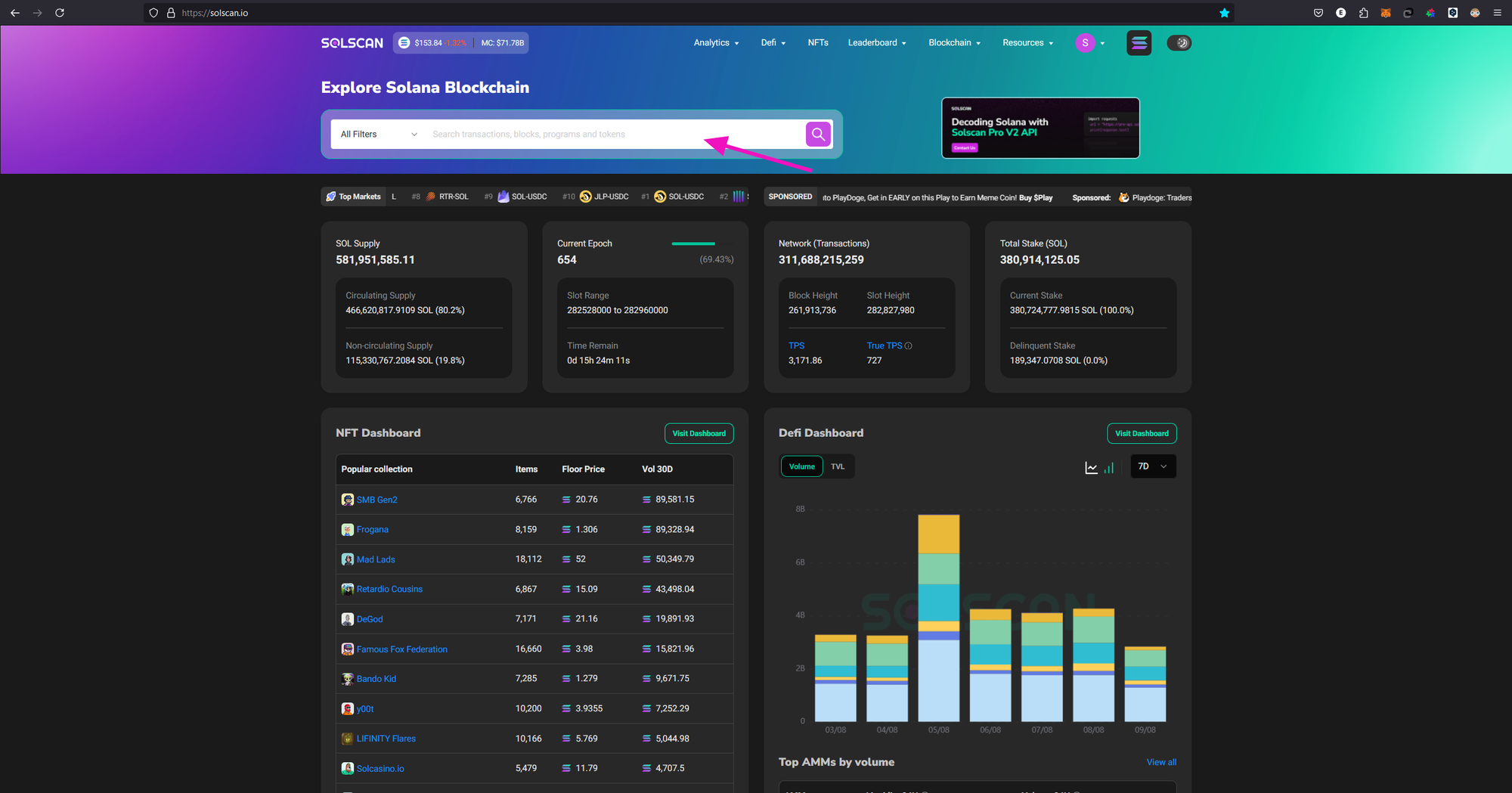1512x793 pixels.
Task: Open the Solscan Pro V2 API banner
Action: [x=1040, y=128]
